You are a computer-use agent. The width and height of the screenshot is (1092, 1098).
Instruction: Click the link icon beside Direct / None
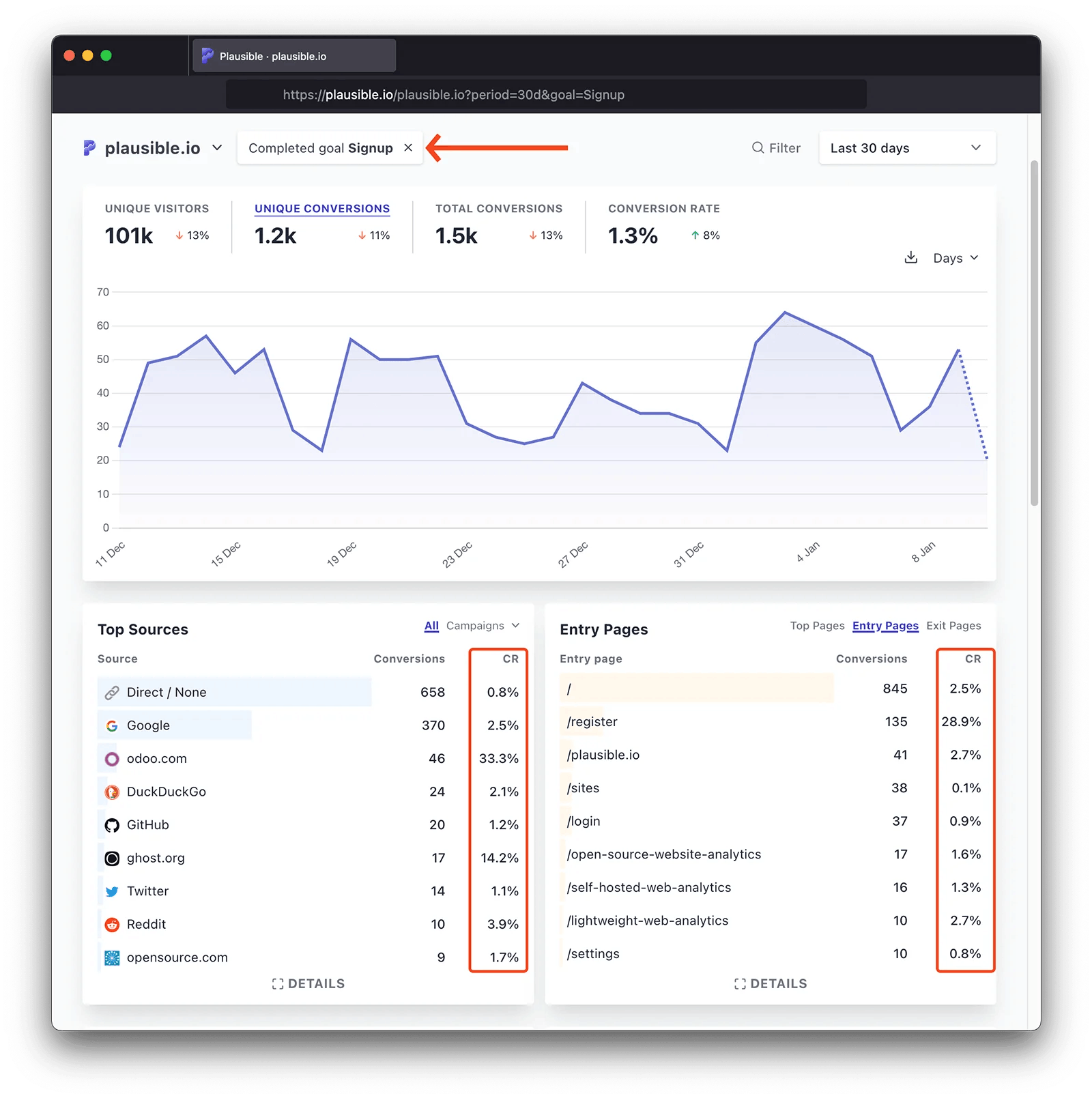(111, 692)
